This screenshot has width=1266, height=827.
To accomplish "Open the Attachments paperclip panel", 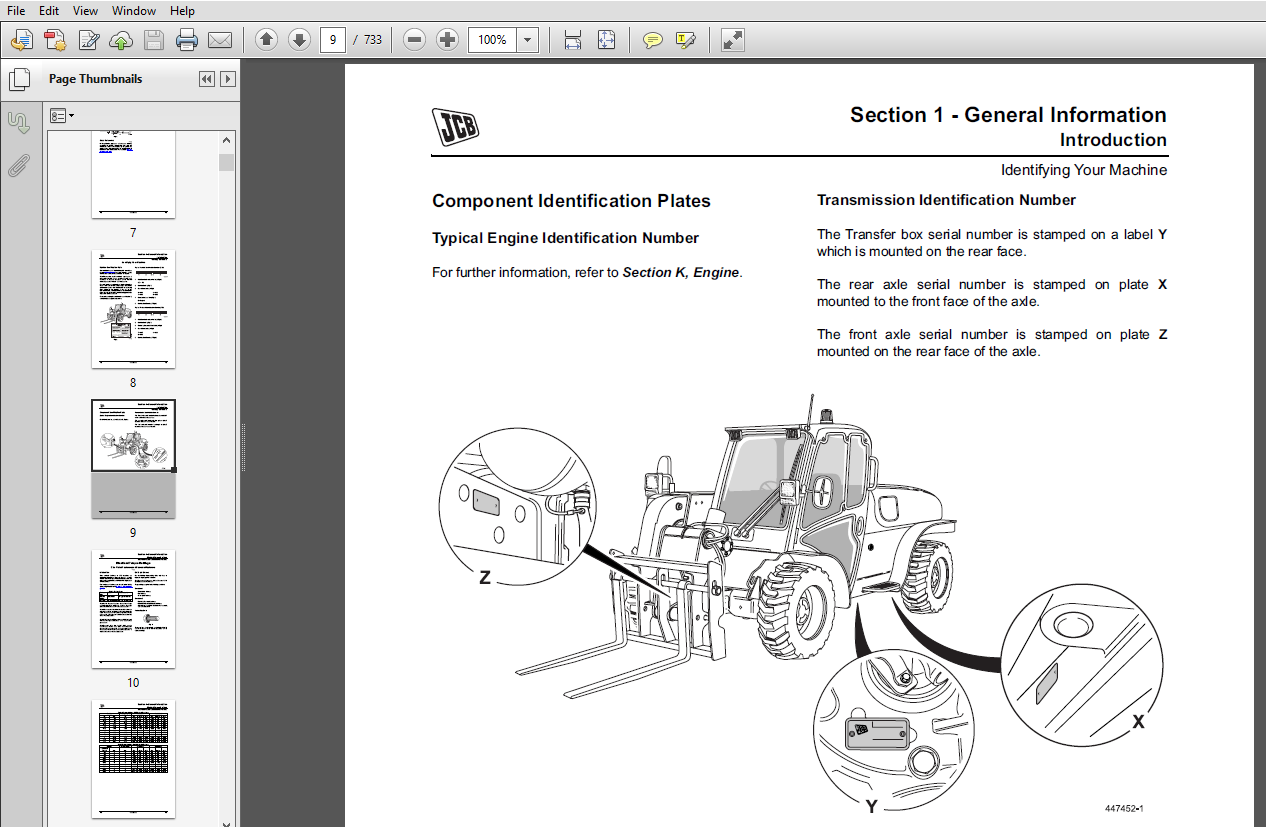I will [x=18, y=166].
